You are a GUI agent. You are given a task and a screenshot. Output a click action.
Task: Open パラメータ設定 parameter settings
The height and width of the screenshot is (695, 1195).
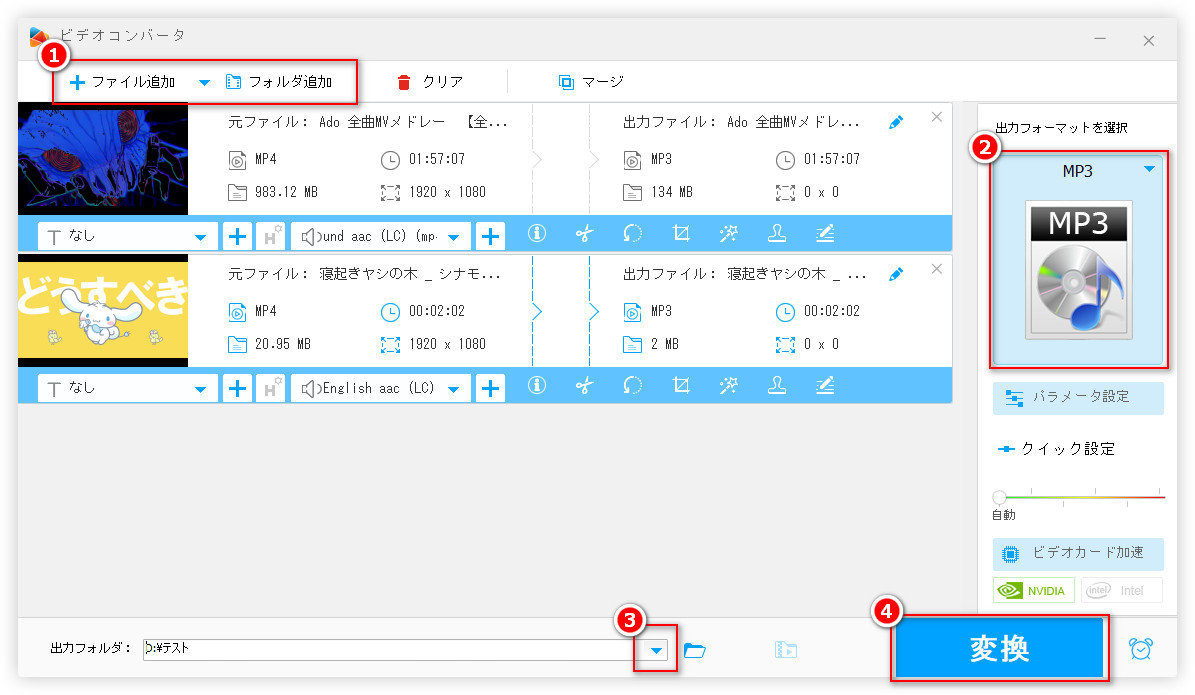[1078, 398]
